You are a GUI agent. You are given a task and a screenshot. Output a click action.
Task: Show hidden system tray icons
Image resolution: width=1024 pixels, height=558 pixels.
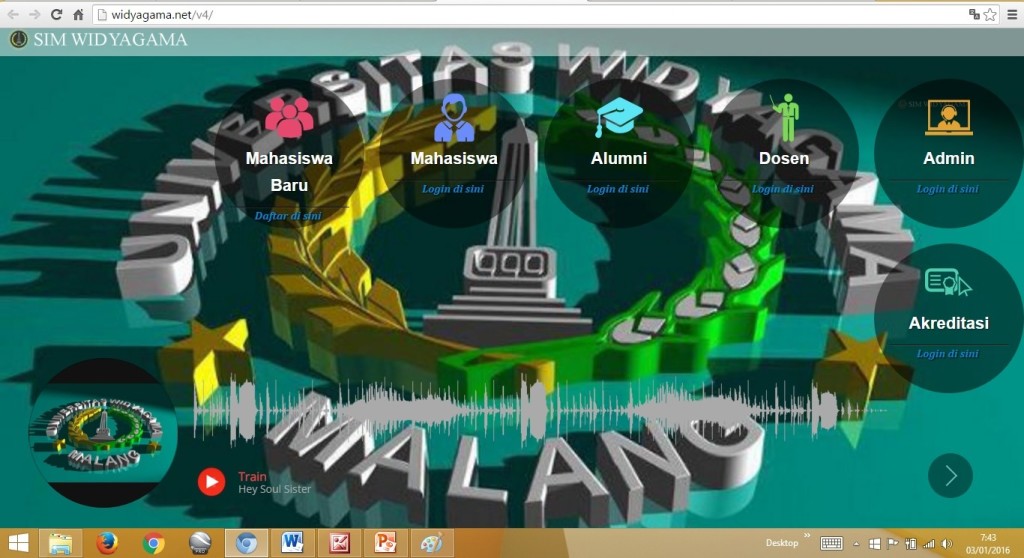coord(856,544)
